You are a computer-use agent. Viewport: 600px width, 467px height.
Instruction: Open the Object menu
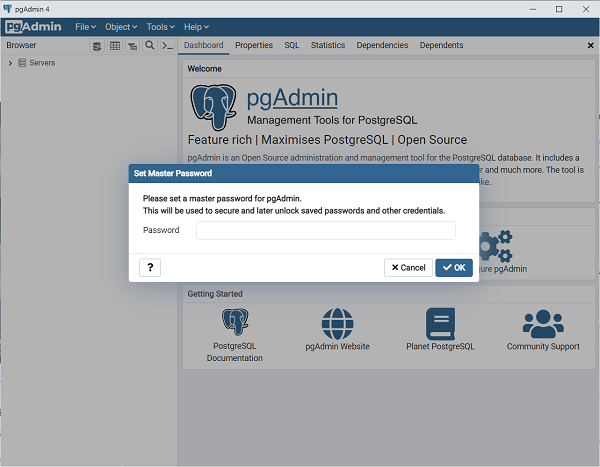[121, 27]
